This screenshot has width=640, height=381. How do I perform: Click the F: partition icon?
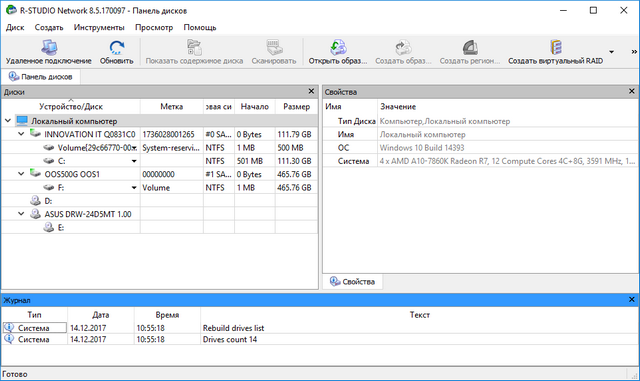[x=49, y=187]
